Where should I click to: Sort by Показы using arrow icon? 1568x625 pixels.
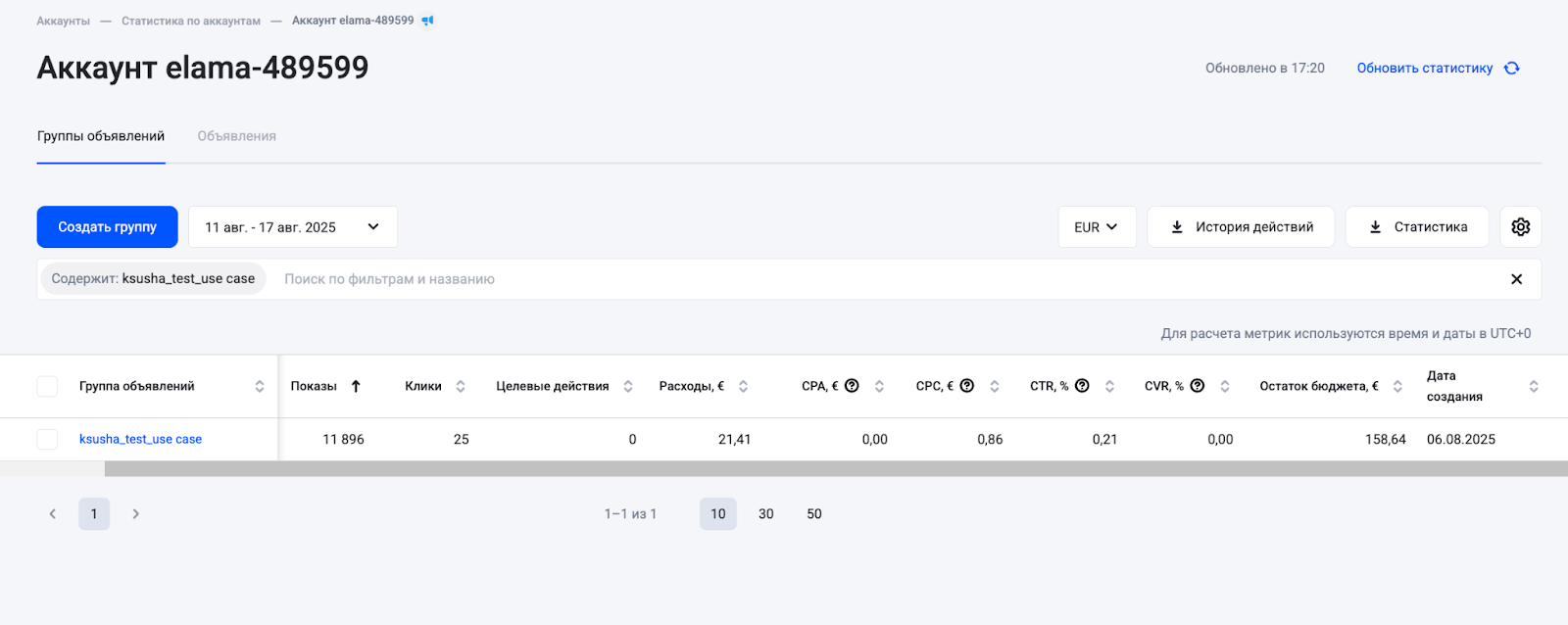point(356,386)
